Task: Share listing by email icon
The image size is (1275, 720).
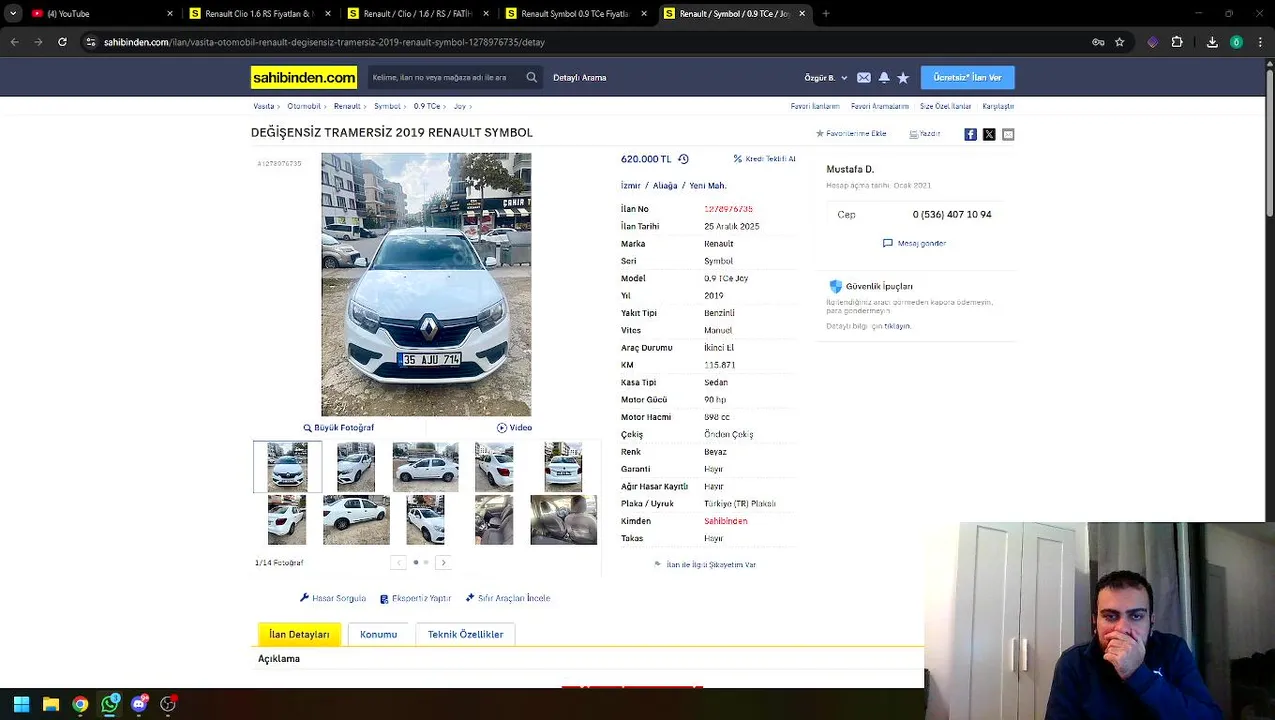Action: pyautogui.click(x=1008, y=134)
